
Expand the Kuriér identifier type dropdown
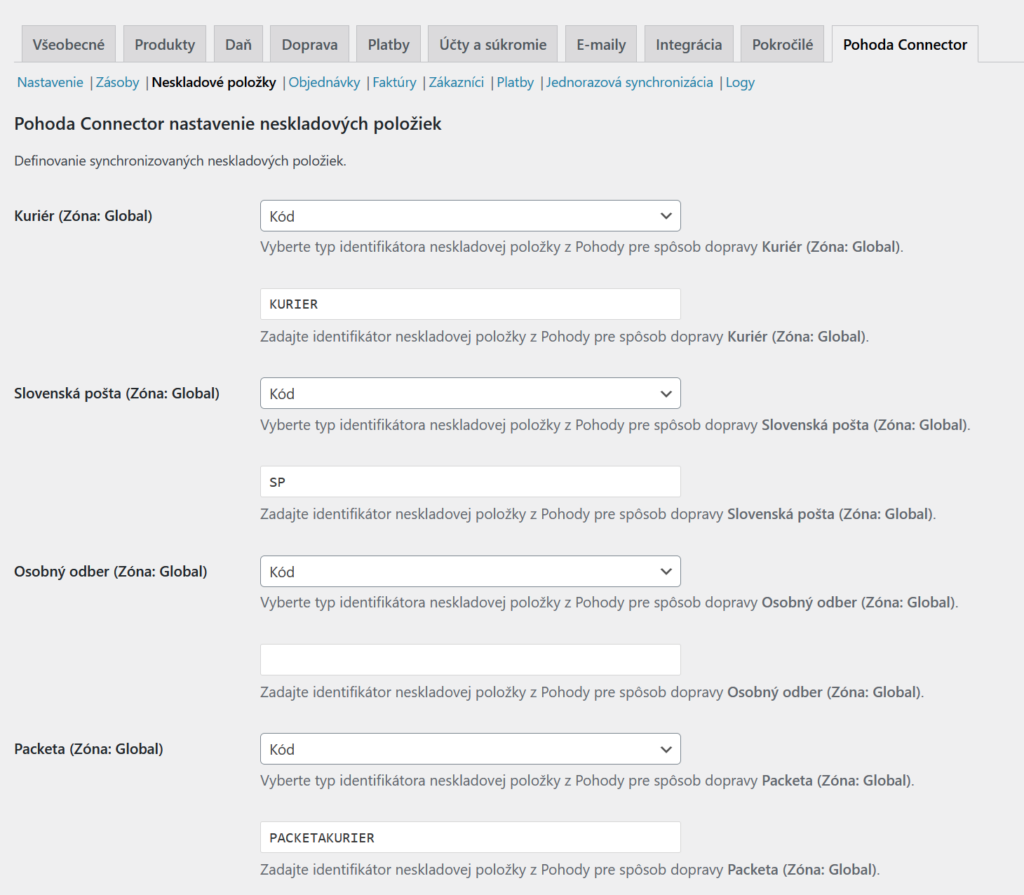(470, 216)
